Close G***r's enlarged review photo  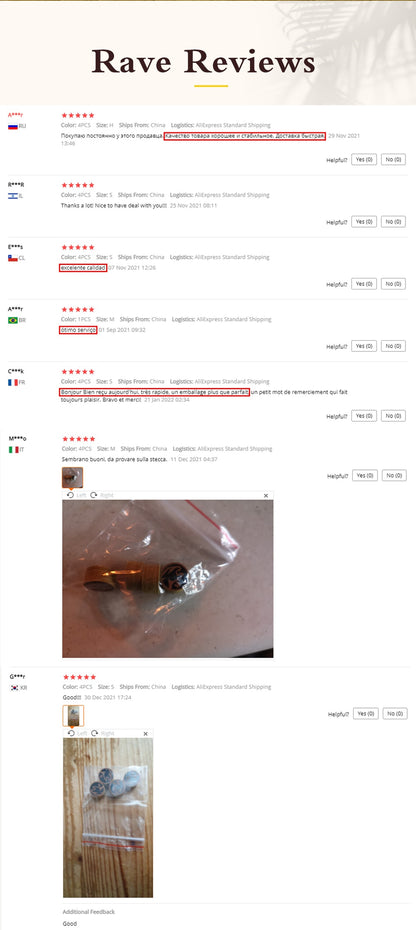coord(145,734)
